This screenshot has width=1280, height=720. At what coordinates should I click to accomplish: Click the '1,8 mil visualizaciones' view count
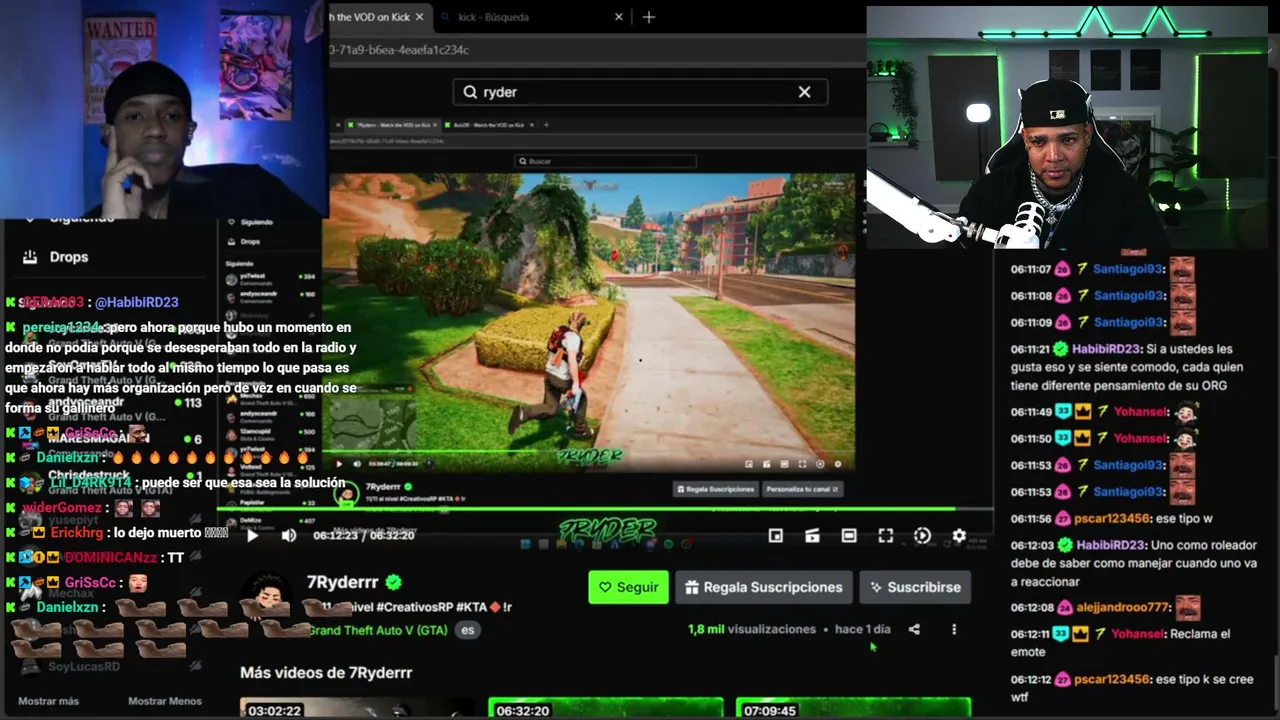[752, 629]
